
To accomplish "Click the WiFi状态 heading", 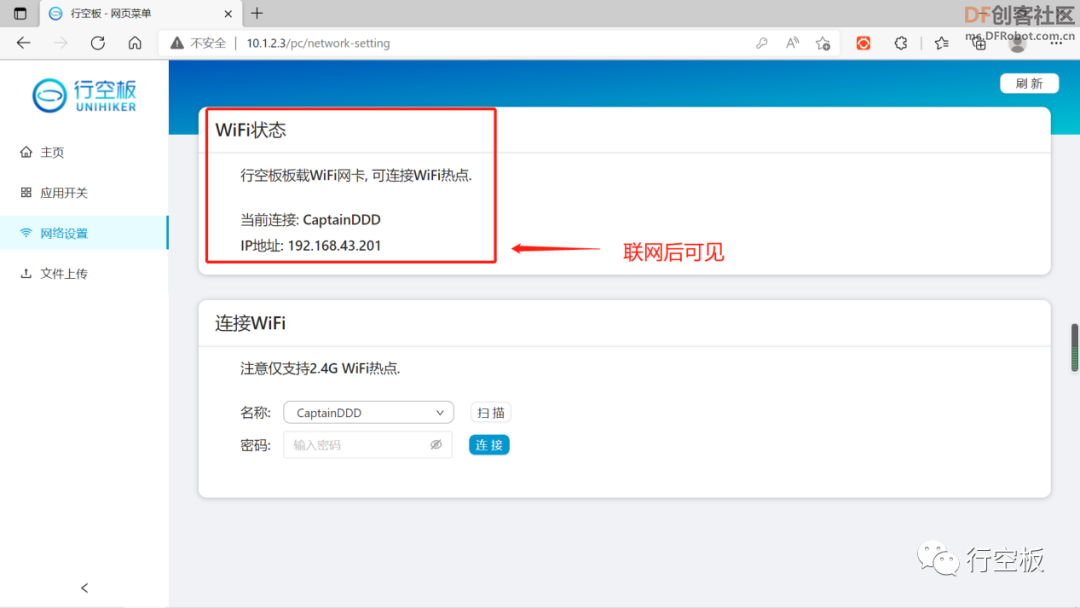I will 250,130.
